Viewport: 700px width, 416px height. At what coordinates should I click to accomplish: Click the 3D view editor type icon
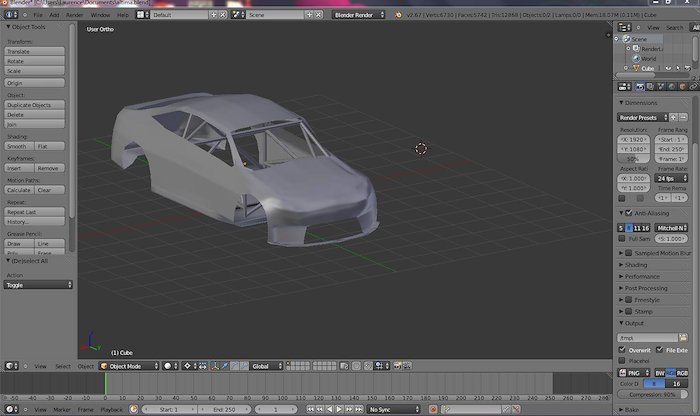pos(9,366)
